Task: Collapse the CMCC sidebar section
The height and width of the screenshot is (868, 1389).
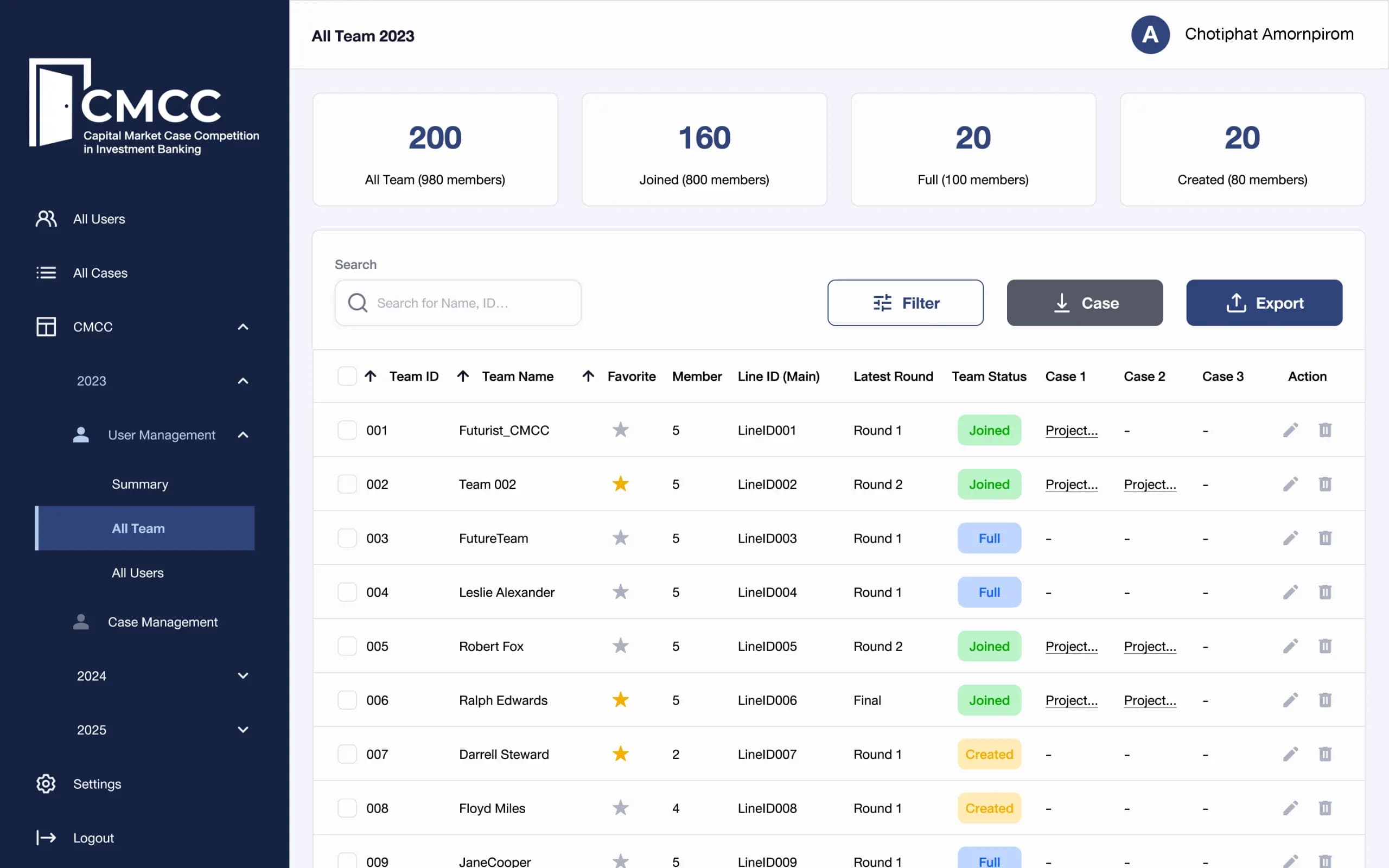Action: [x=243, y=327]
